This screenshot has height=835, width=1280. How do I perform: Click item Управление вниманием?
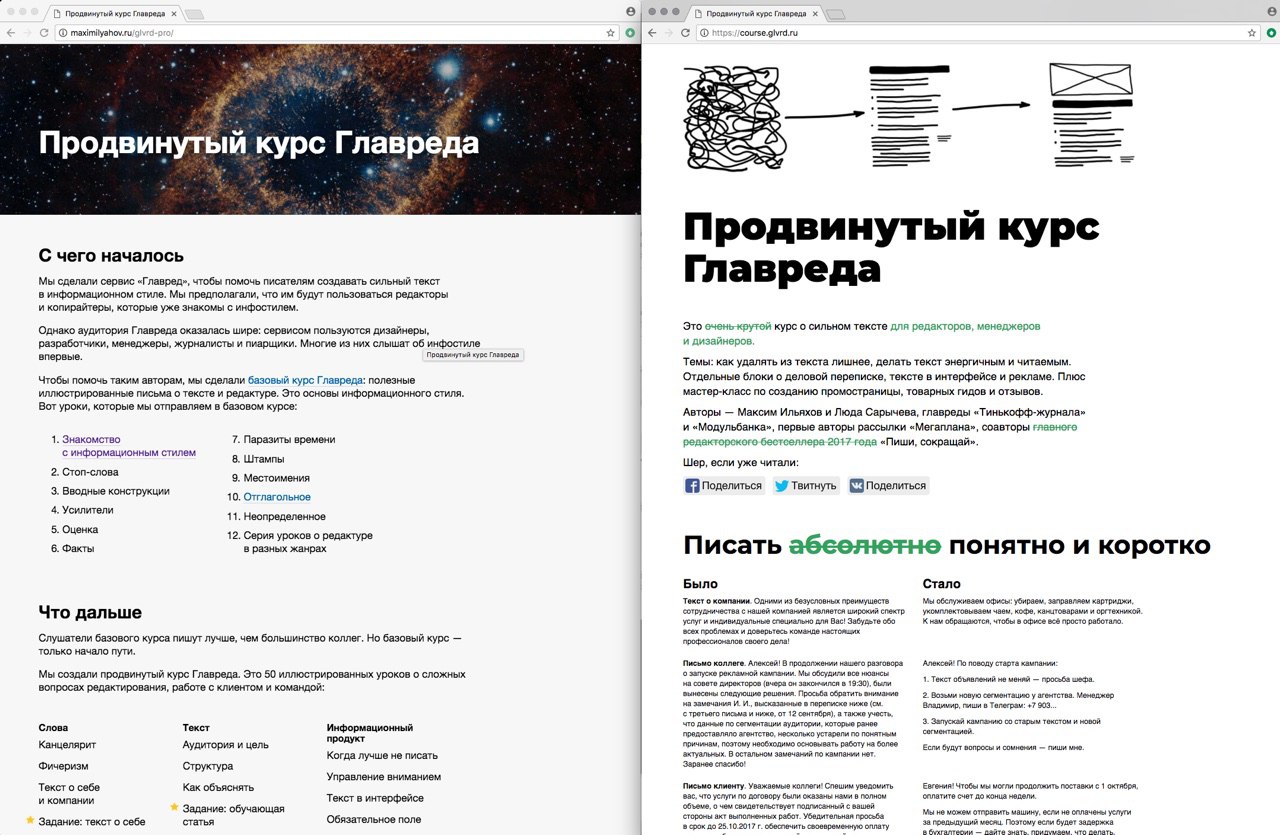[384, 777]
